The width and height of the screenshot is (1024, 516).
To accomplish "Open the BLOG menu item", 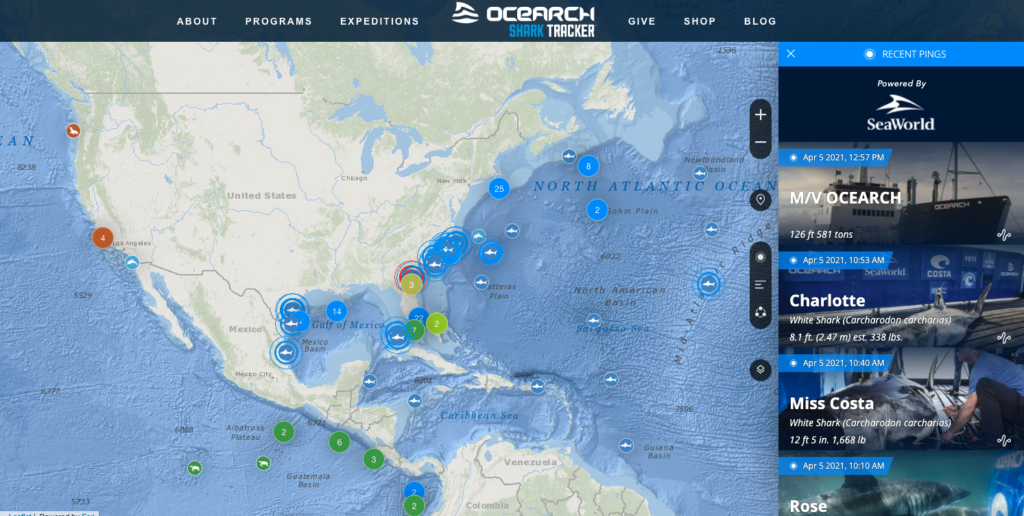I will (760, 22).
